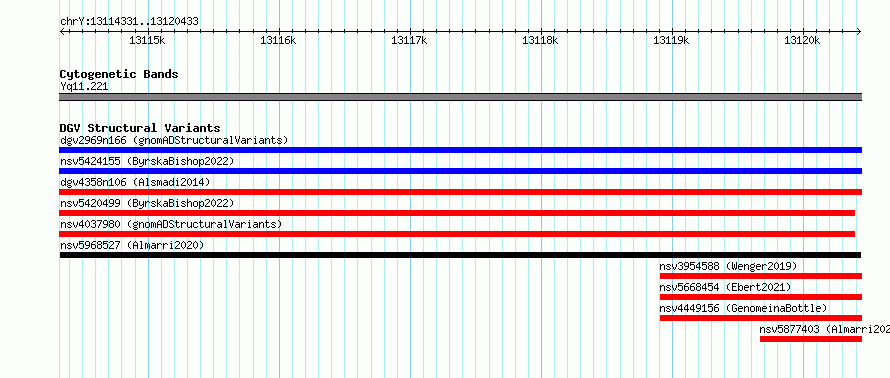Click the nsv5877403 Almarri variant label

pos(825,329)
